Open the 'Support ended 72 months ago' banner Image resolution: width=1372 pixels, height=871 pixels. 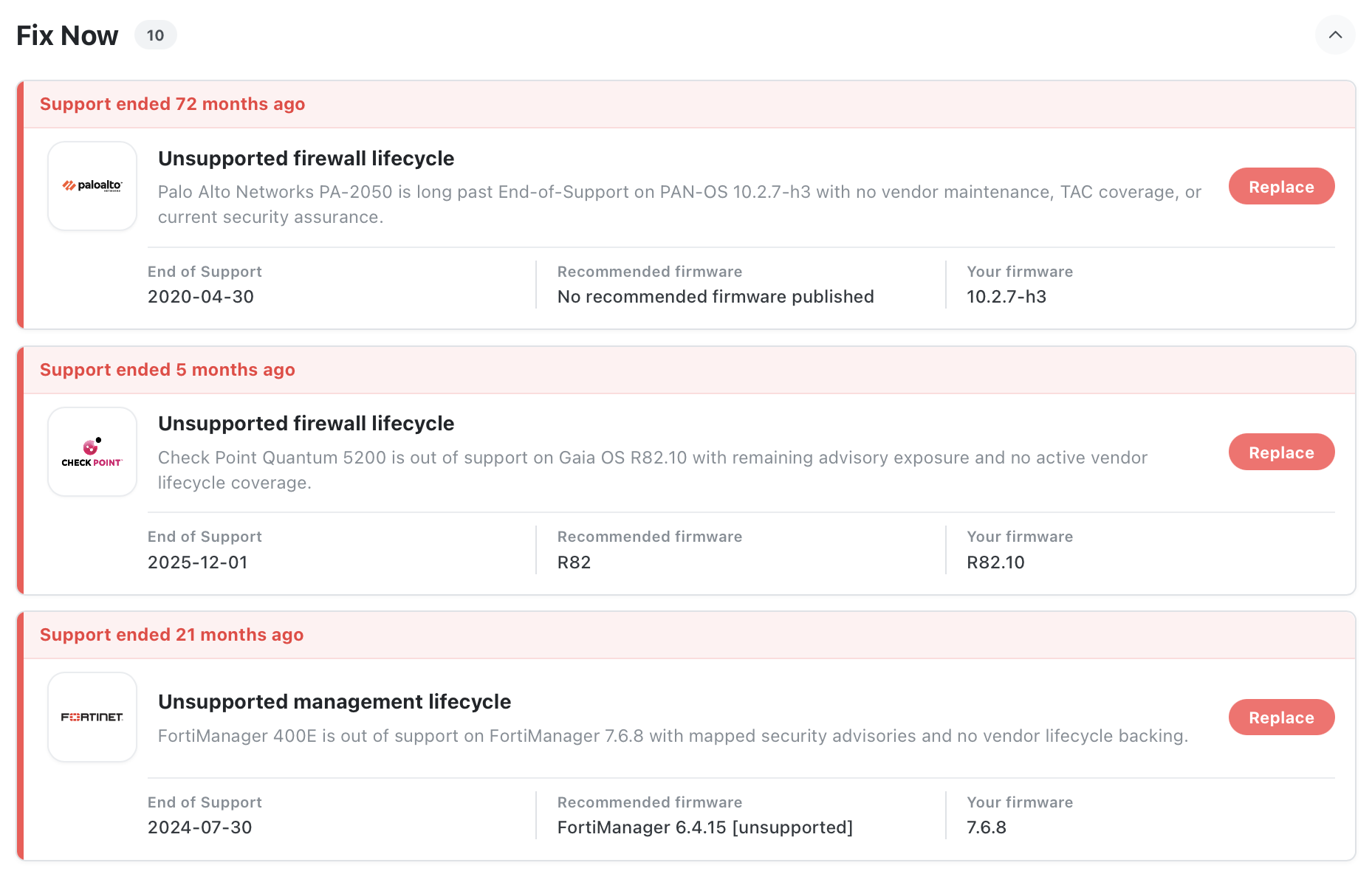tap(173, 104)
